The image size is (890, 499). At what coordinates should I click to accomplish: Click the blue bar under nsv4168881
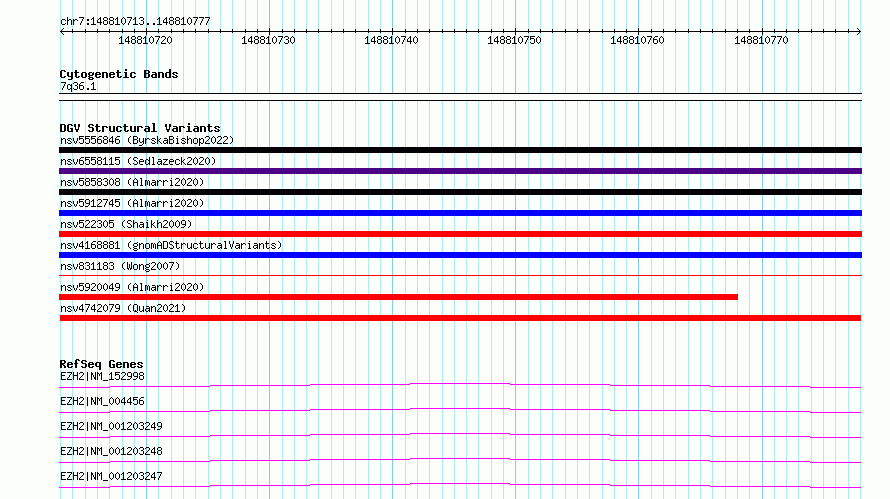tap(460, 255)
